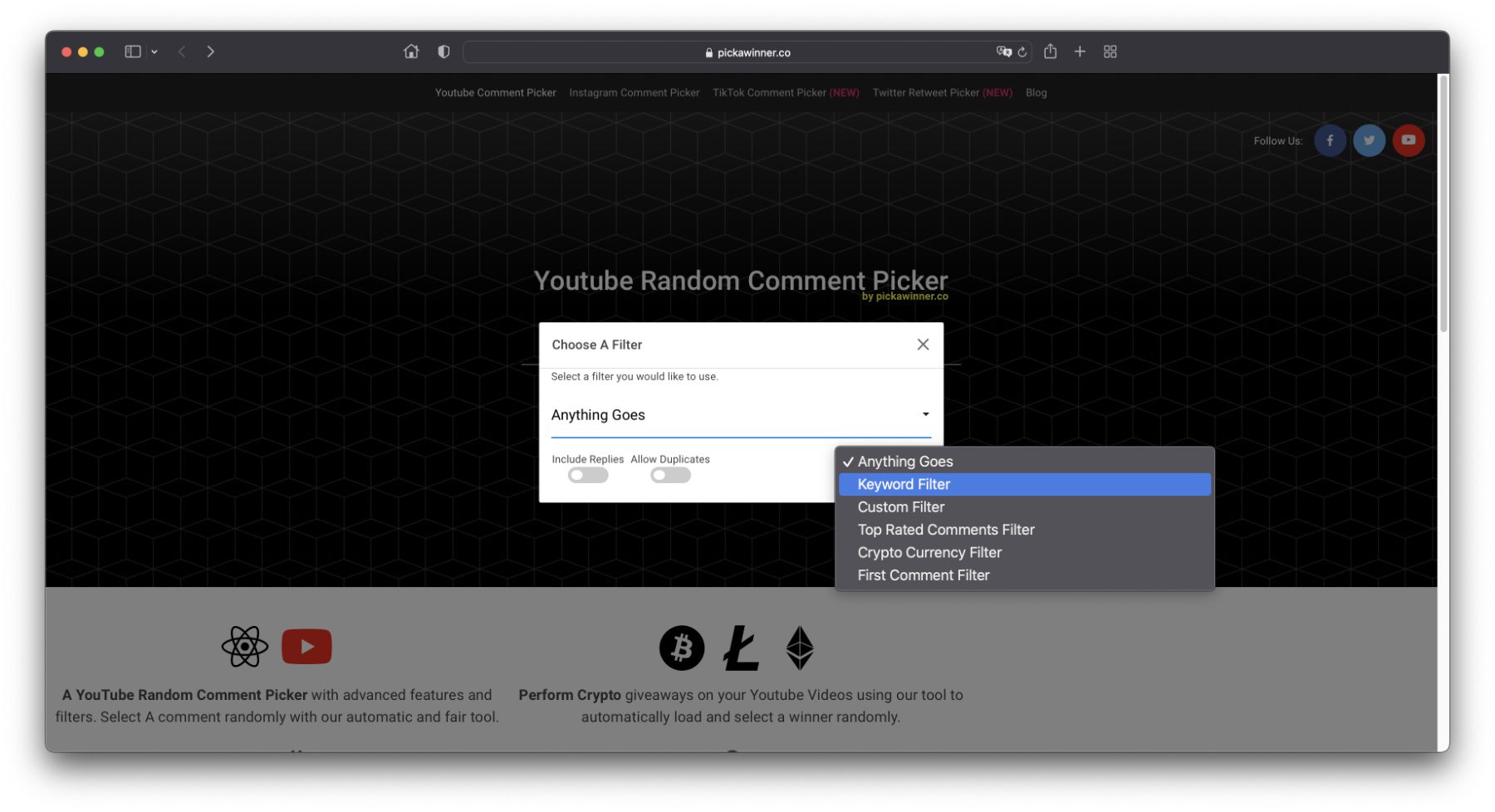Enable the Allow Duplicates switch

pyautogui.click(x=670, y=476)
